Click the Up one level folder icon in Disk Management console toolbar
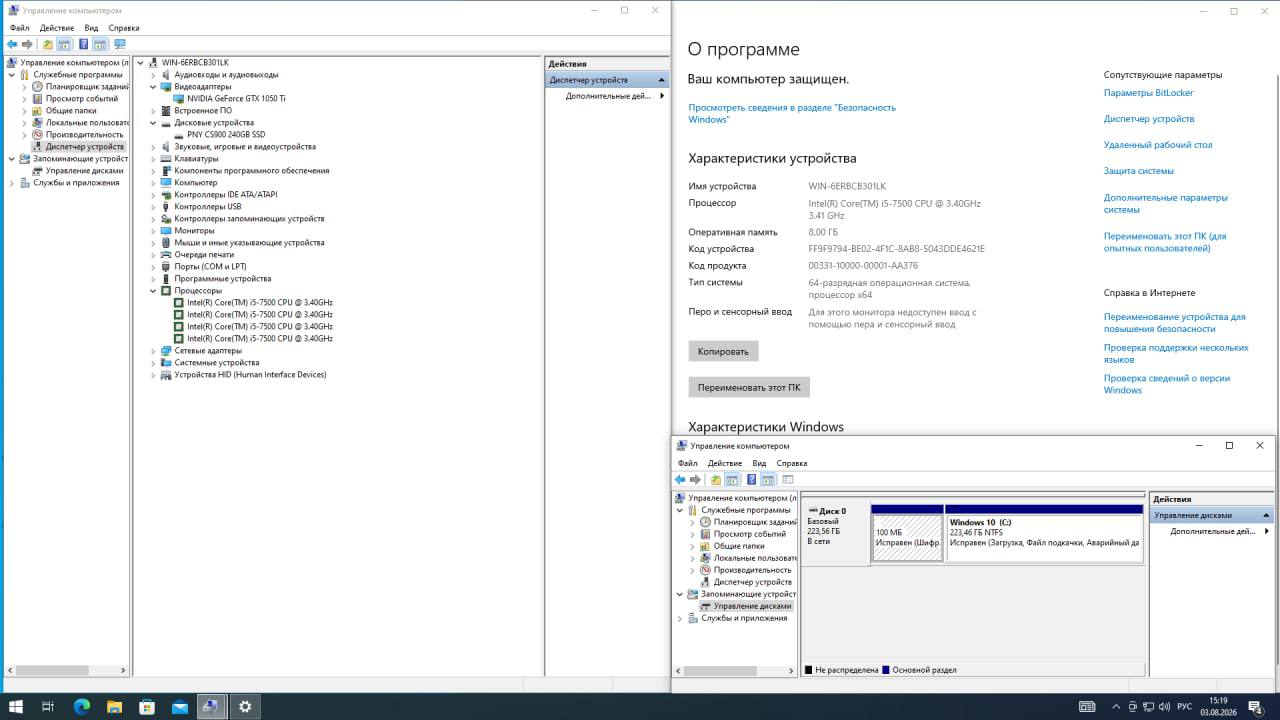Viewport: 1280px width, 720px height. (x=715, y=479)
